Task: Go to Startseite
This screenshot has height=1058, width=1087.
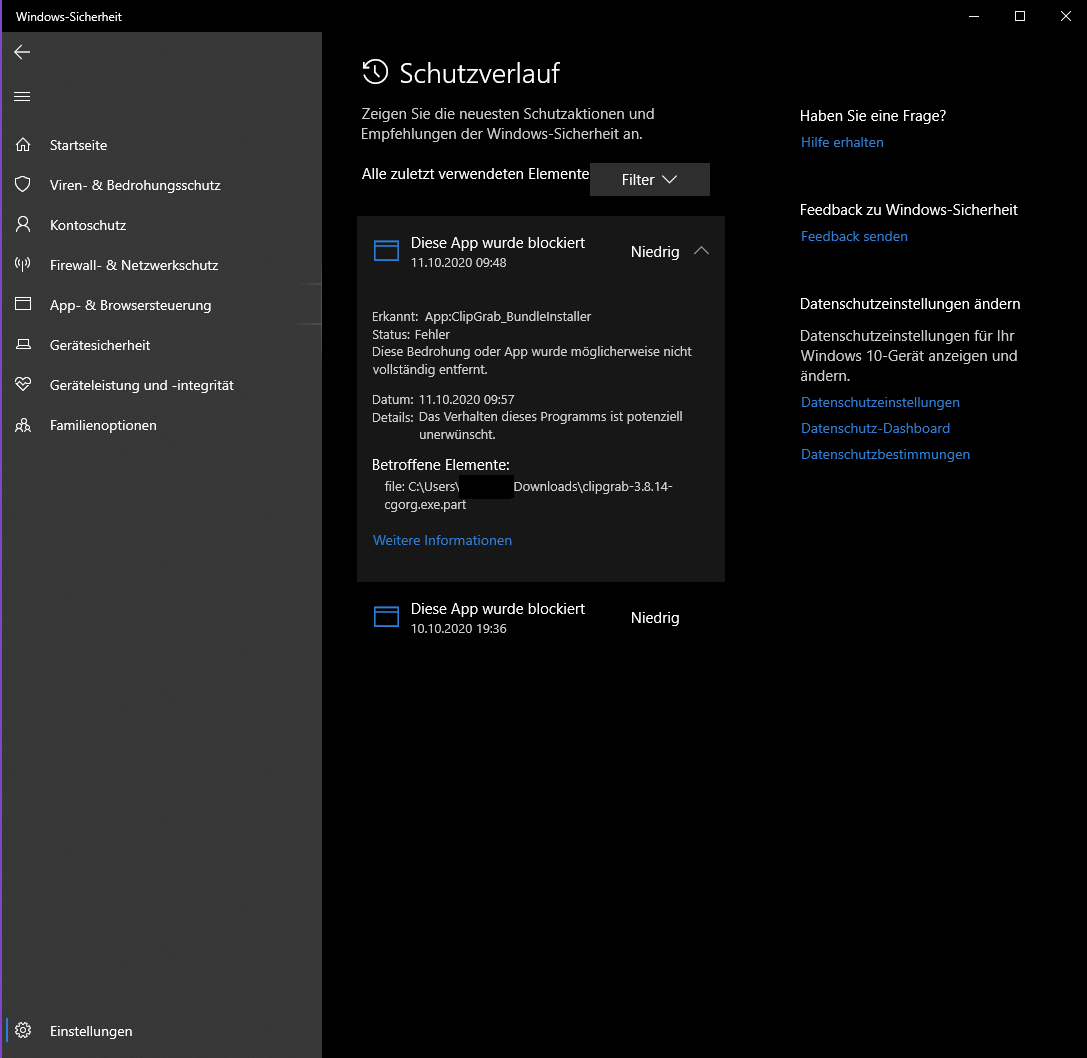Action: pyautogui.click(x=161, y=145)
